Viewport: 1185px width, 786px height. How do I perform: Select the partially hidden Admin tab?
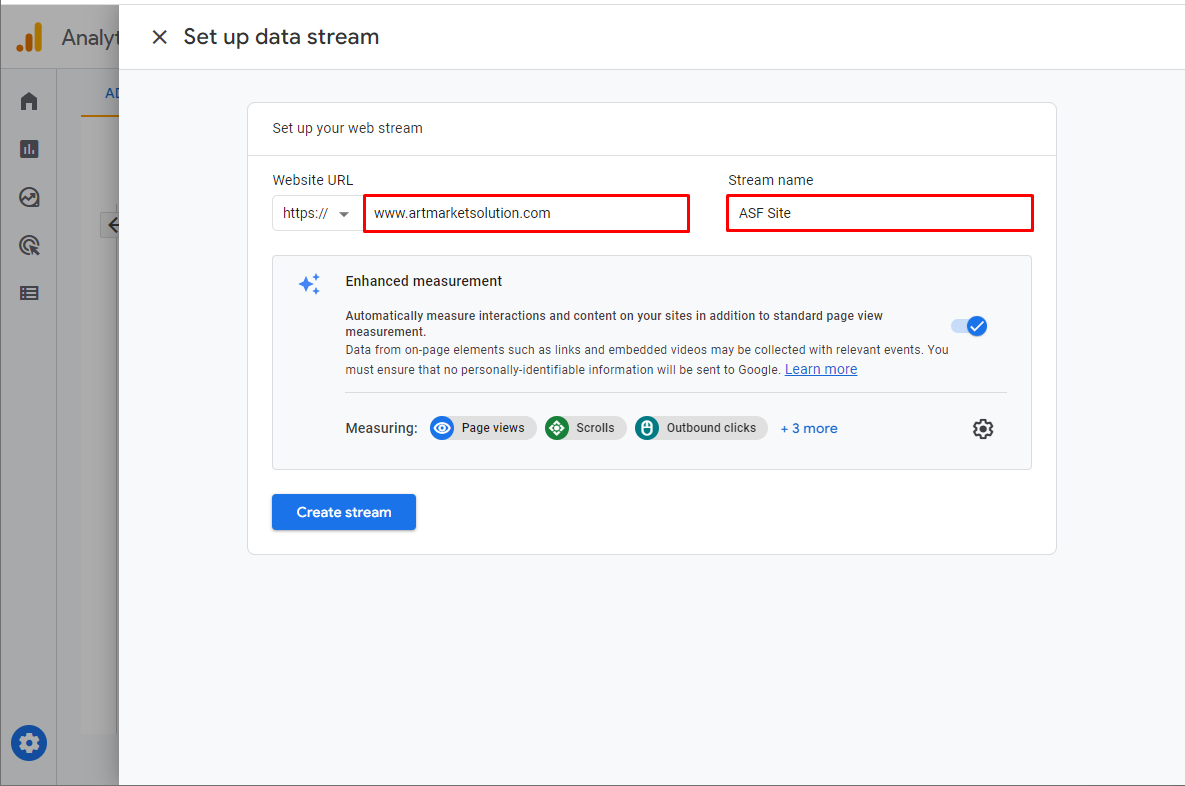tap(112, 94)
